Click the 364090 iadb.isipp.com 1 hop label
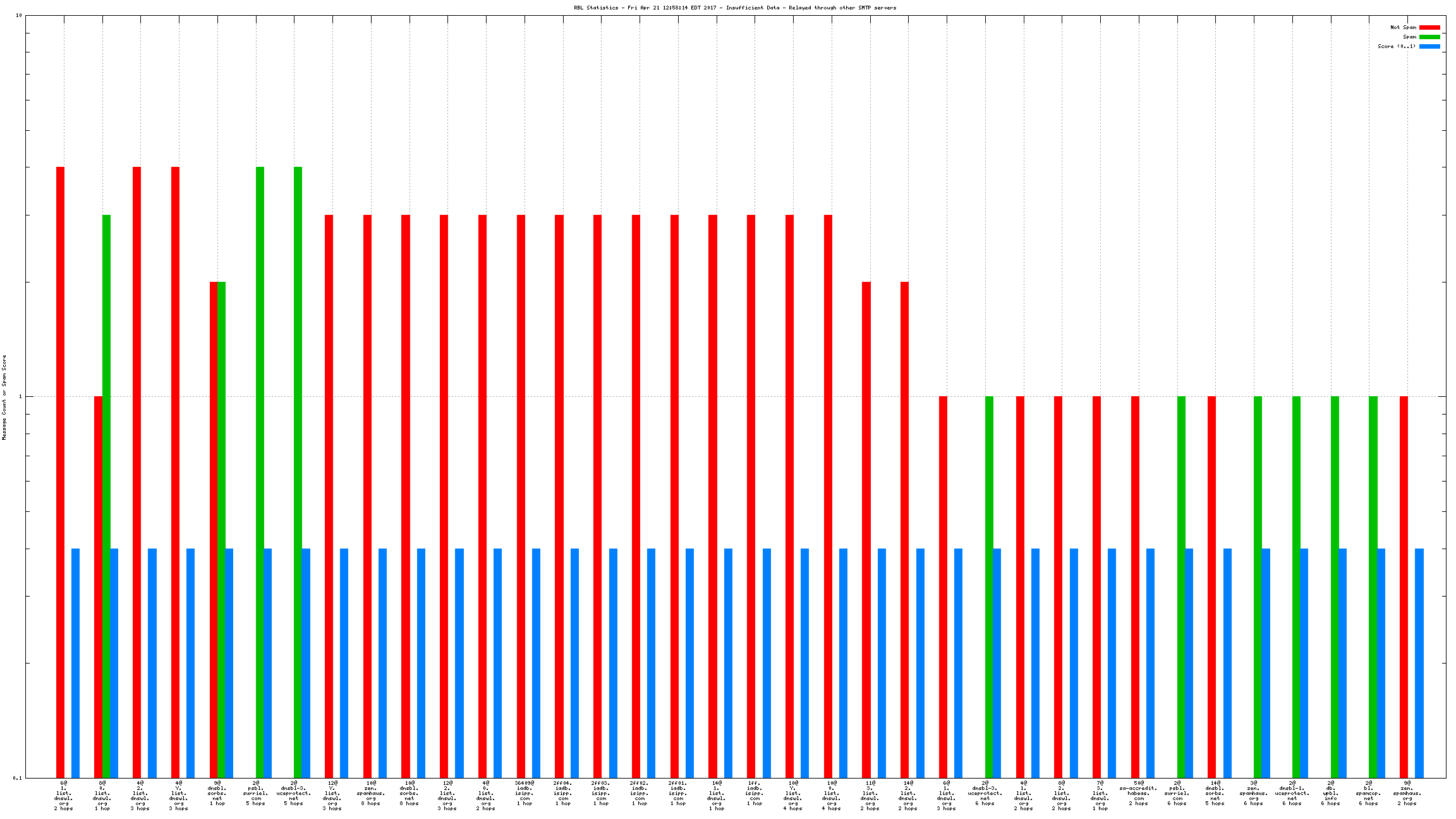 pos(525,793)
